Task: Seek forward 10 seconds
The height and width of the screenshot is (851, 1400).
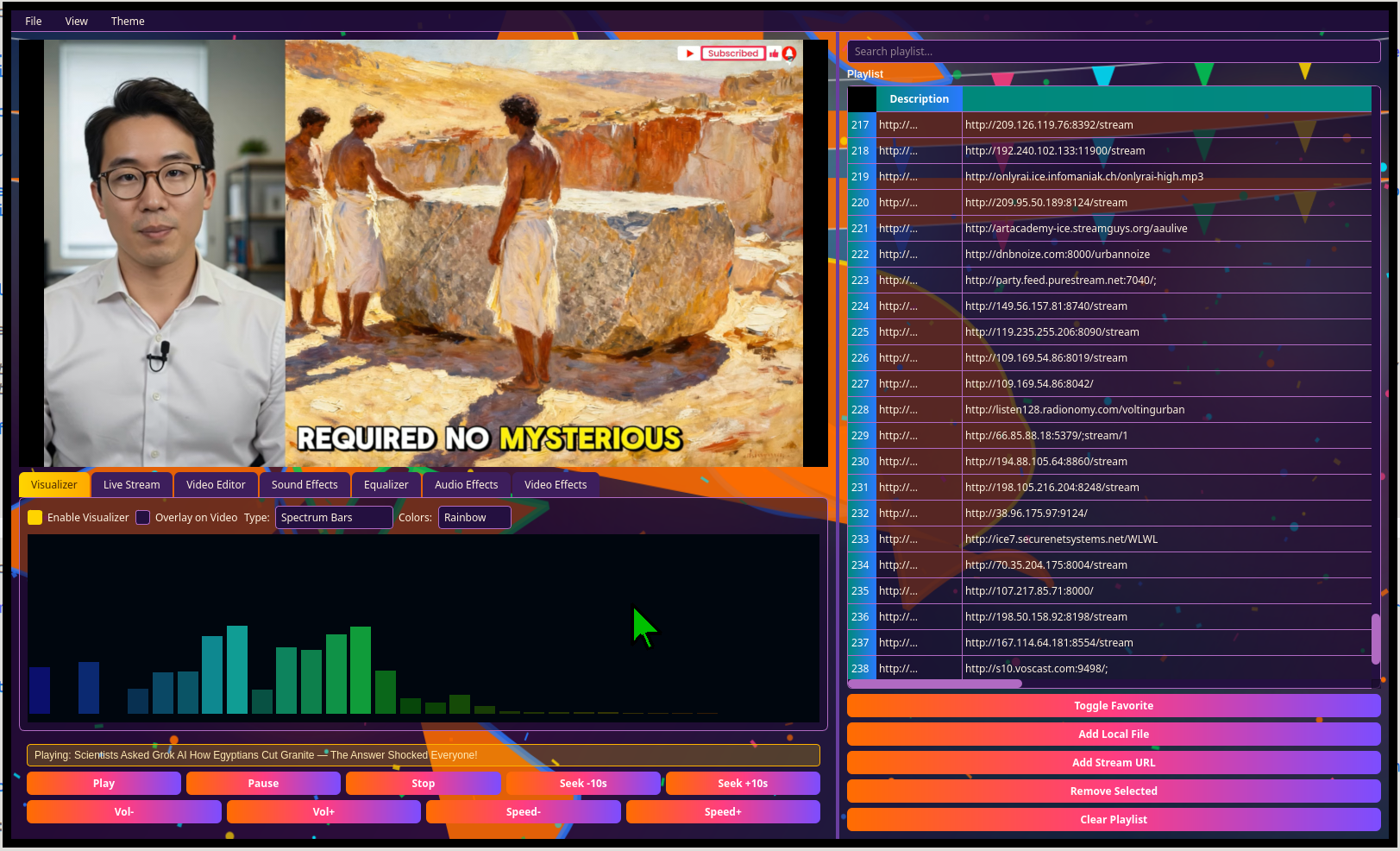Action: (743, 784)
